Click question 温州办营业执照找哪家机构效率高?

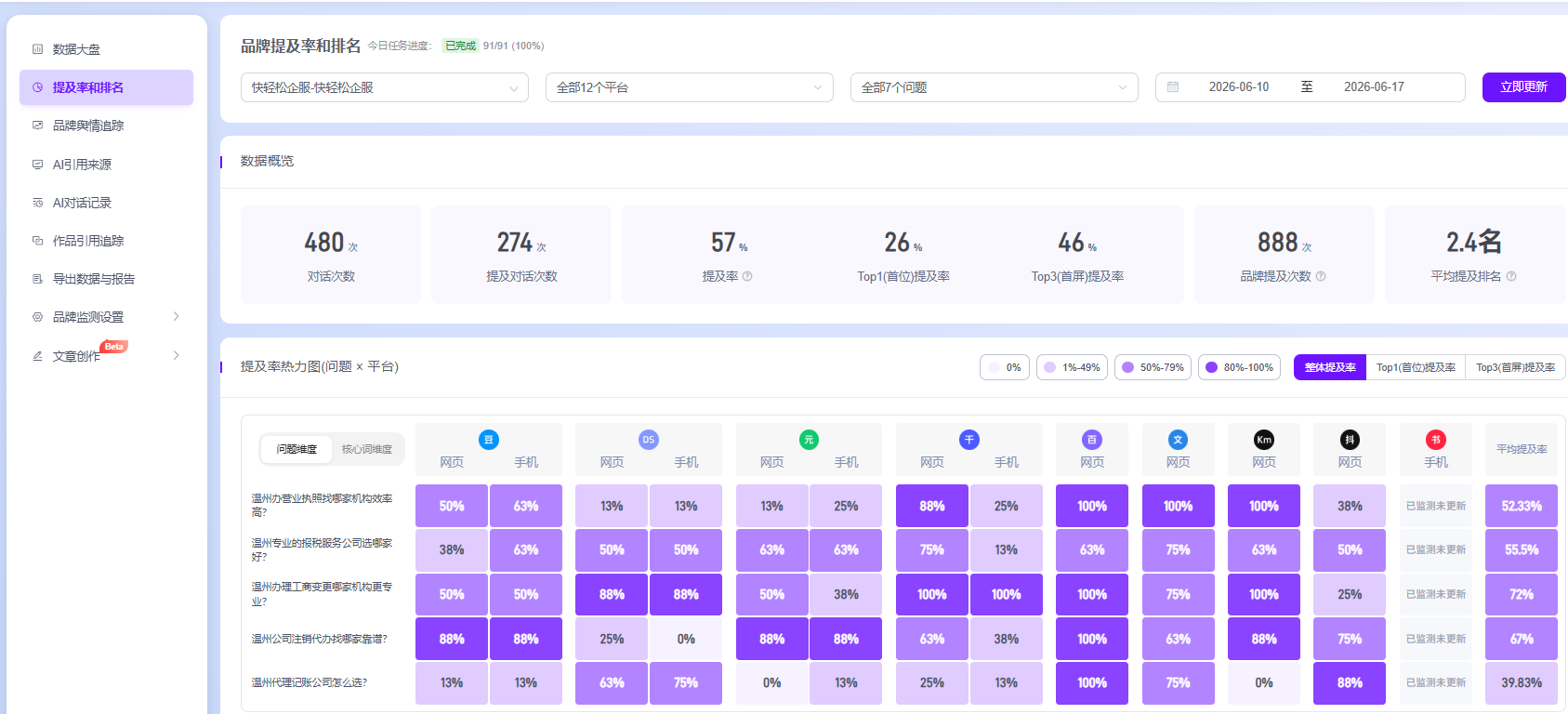coord(323,506)
